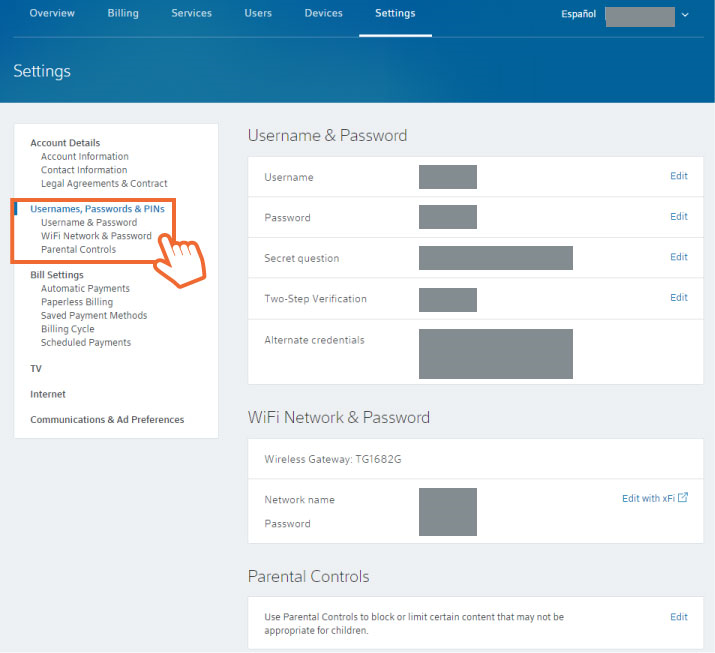
Task: Expand the TV section in sidebar
Action: (36, 369)
